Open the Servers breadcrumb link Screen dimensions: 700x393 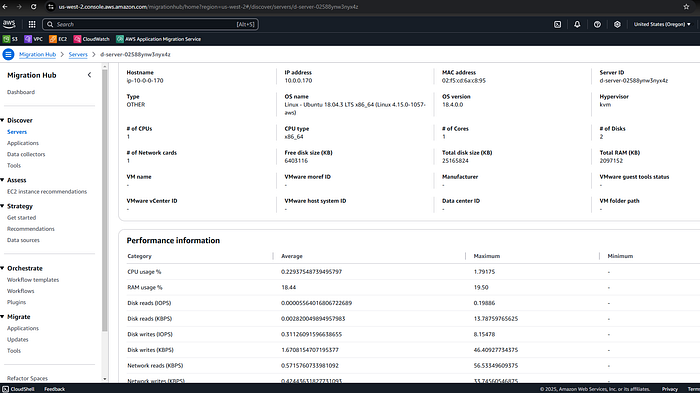(78, 54)
